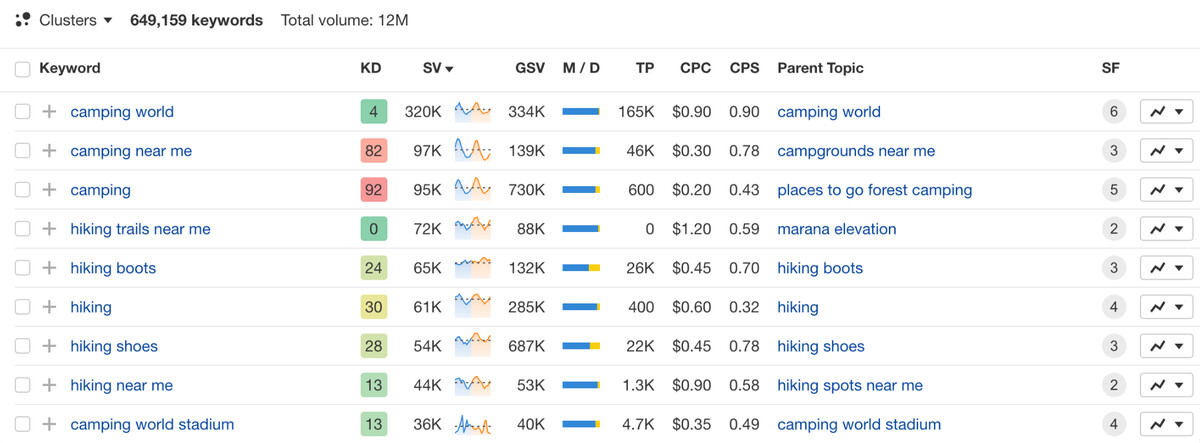This screenshot has width=1200, height=443.
Task: Open search volume trend chart for camping near me
Action: click(x=472, y=150)
